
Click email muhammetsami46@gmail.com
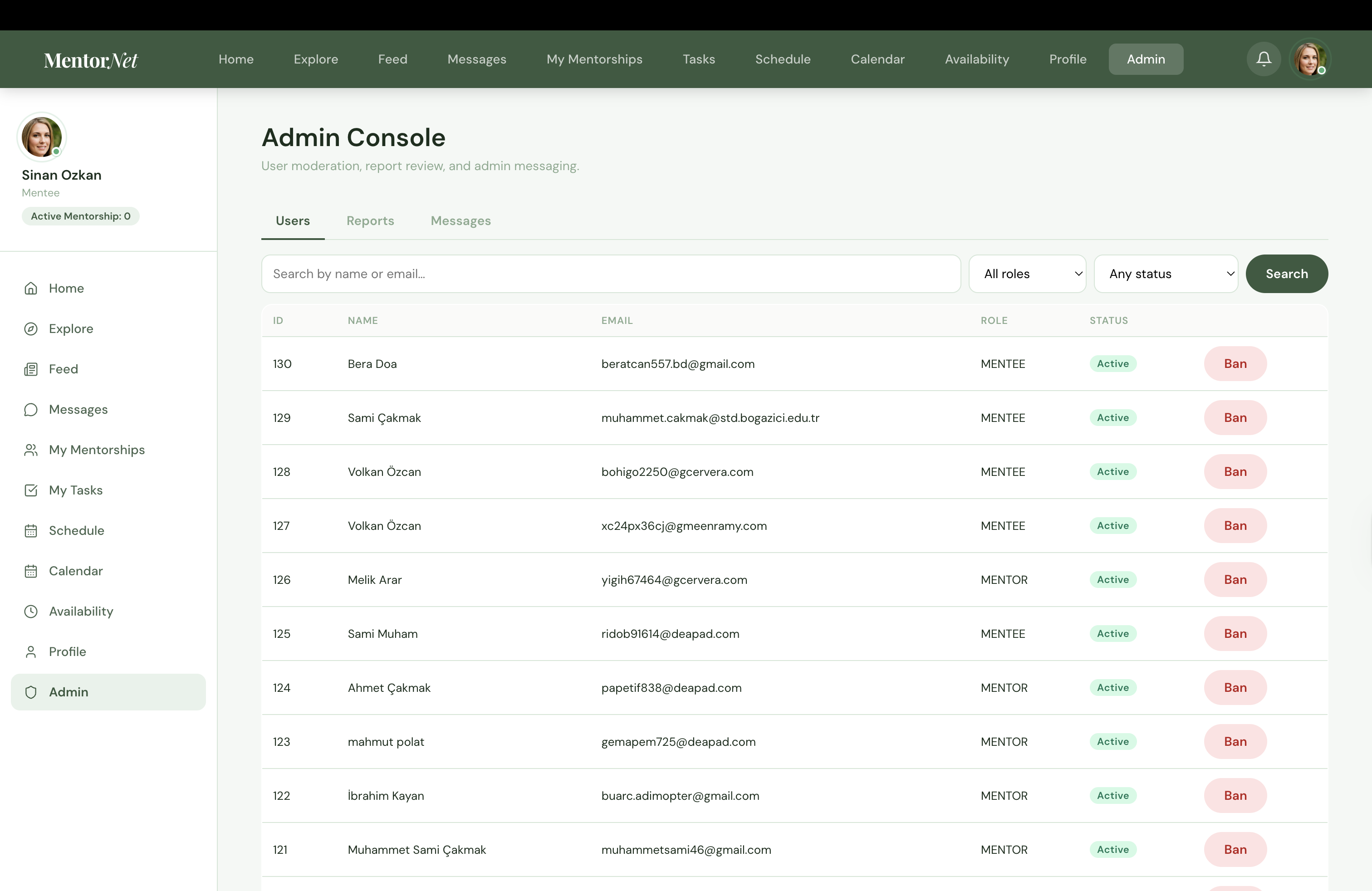[x=686, y=850]
